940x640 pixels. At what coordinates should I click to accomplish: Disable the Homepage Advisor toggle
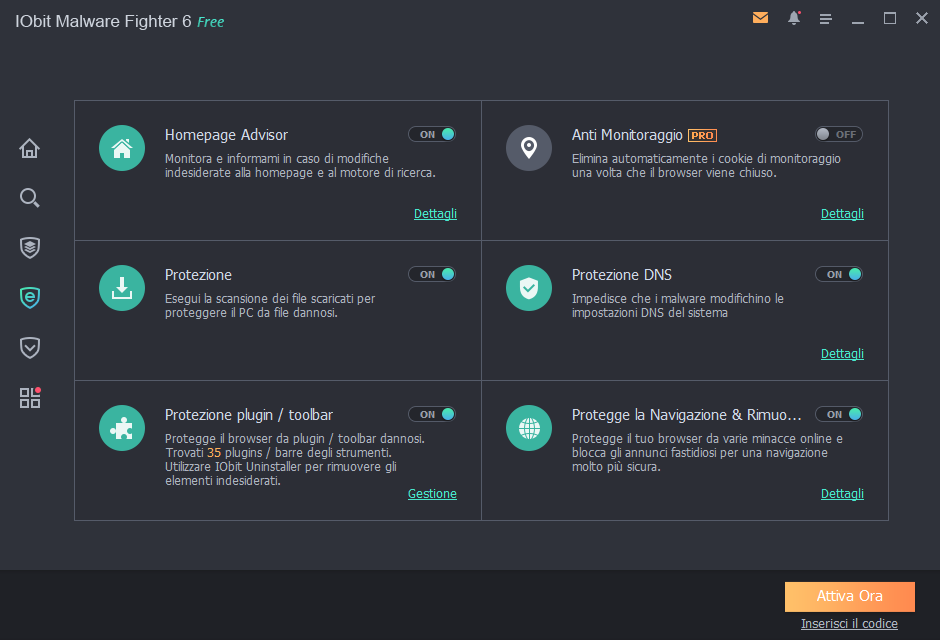pos(432,134)
